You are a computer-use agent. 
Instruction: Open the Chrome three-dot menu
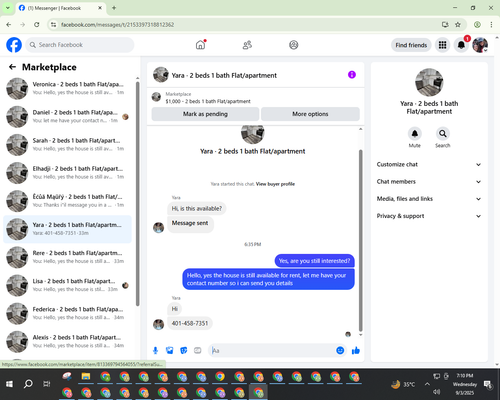coord(491,24)
